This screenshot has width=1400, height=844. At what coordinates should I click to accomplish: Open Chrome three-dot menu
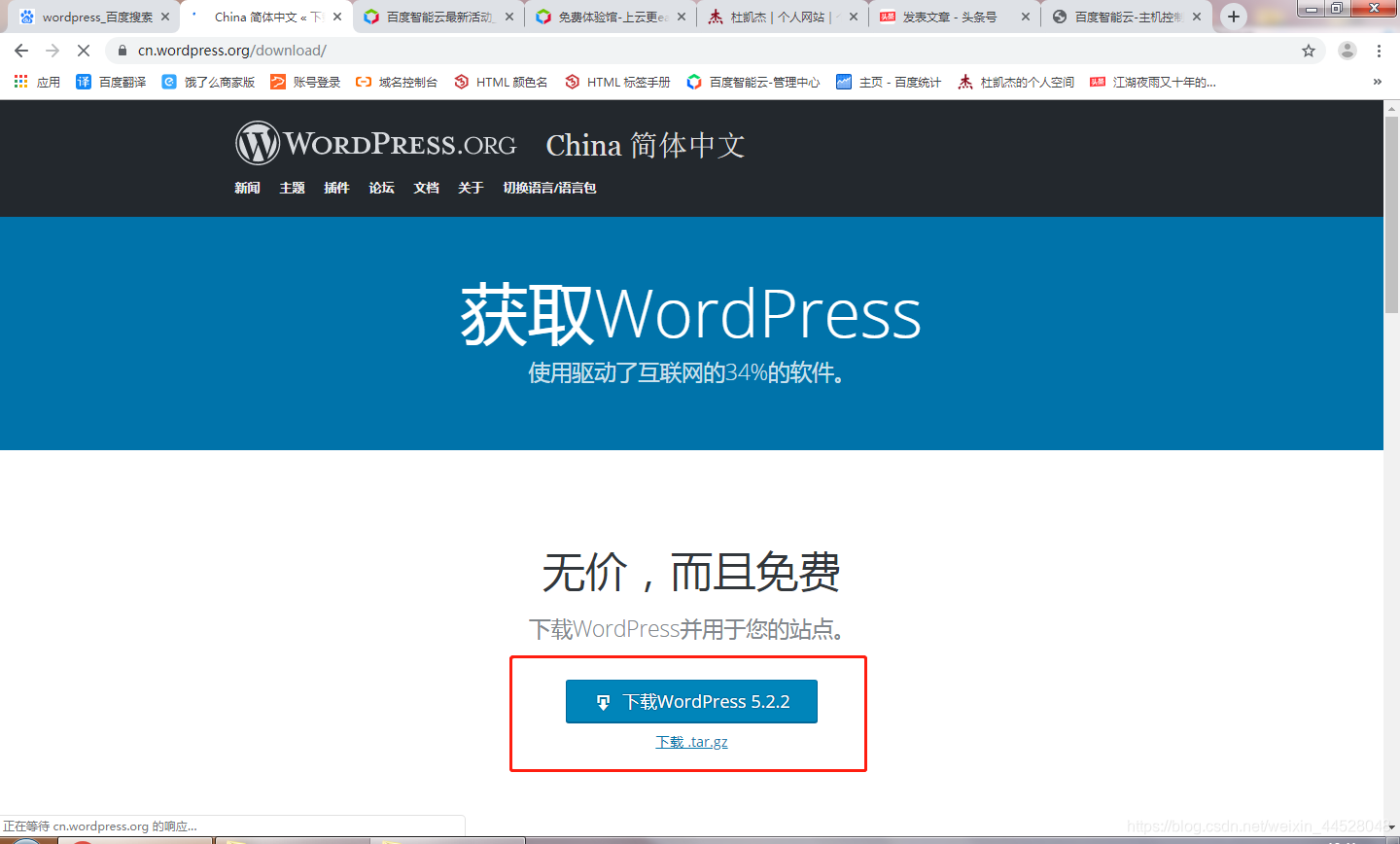[1379, 51]
